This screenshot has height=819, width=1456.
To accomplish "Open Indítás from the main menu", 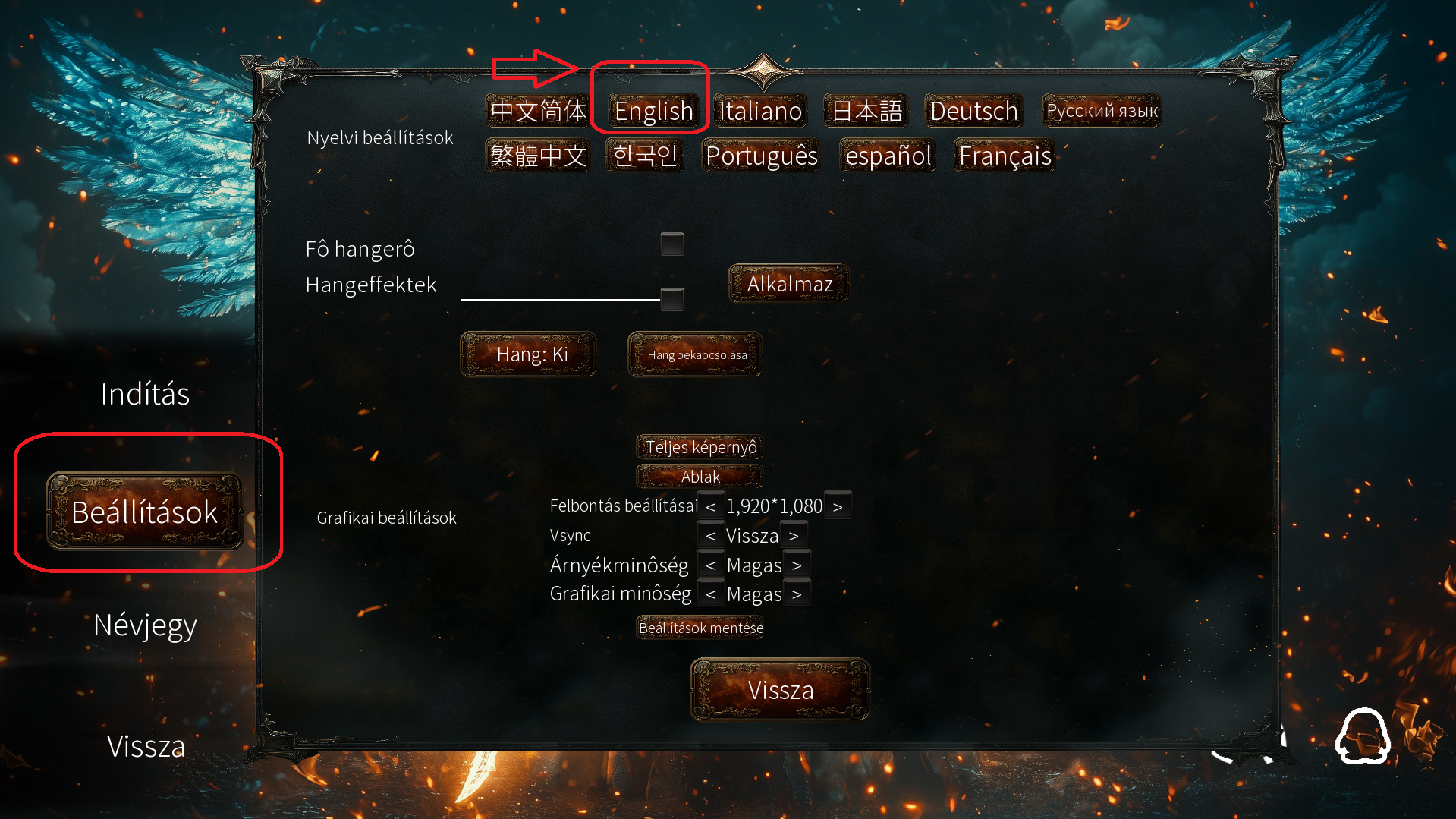I will [145, 394].
